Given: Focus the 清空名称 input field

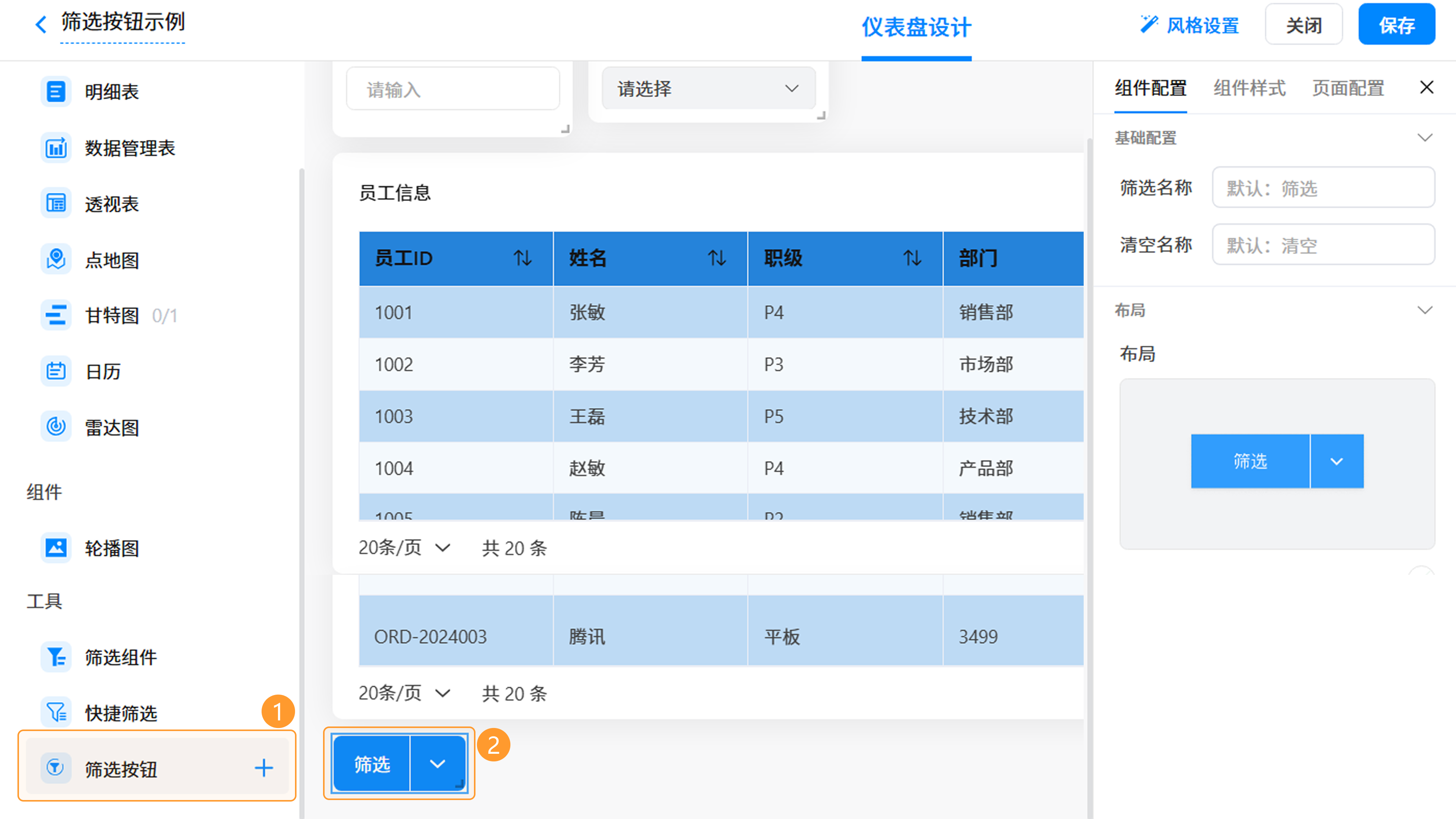Looking at the screenshot, I should click(1323, 245).
